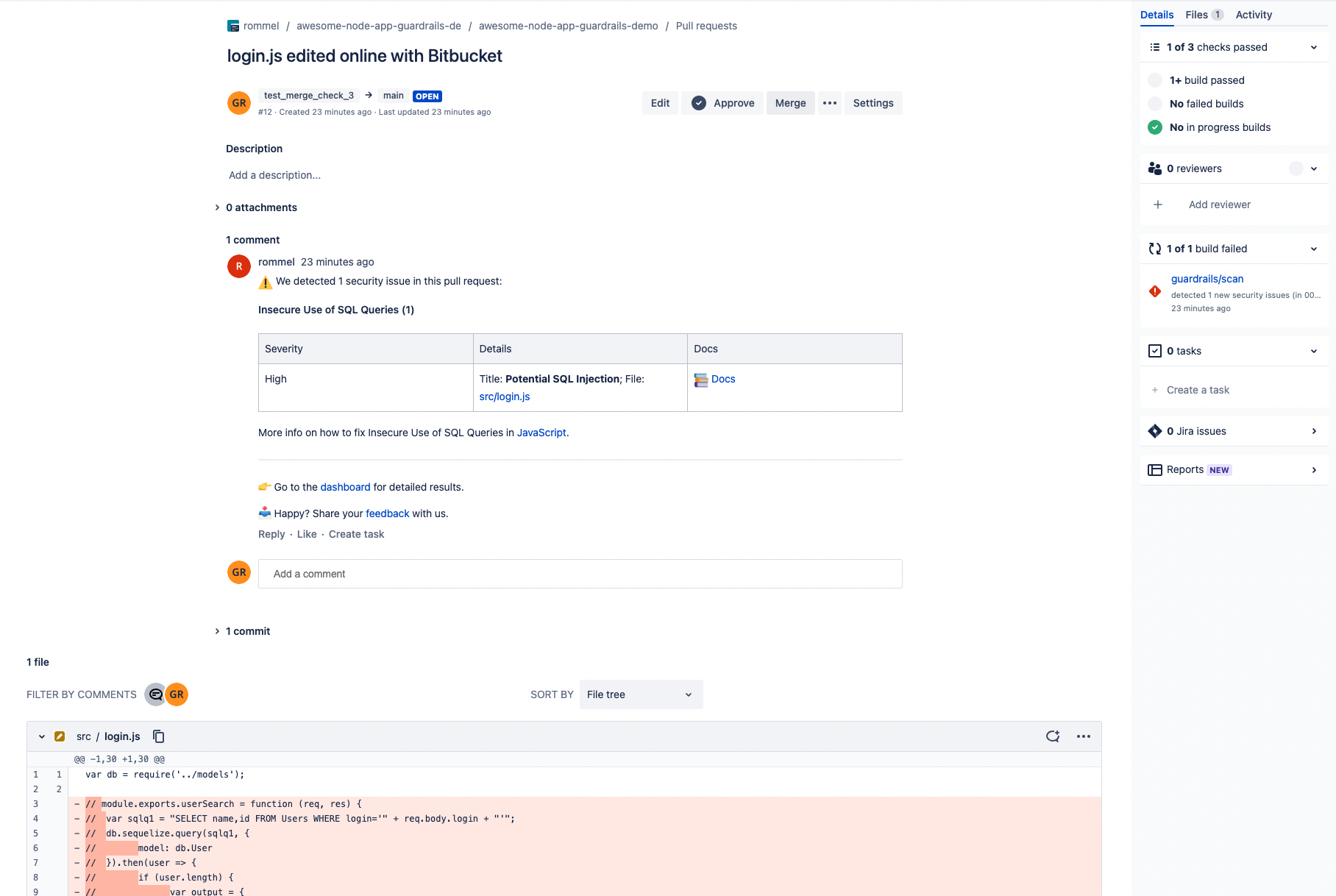Switch to the Files tab
This screenshot has width=1336, height=896.
1204,15
